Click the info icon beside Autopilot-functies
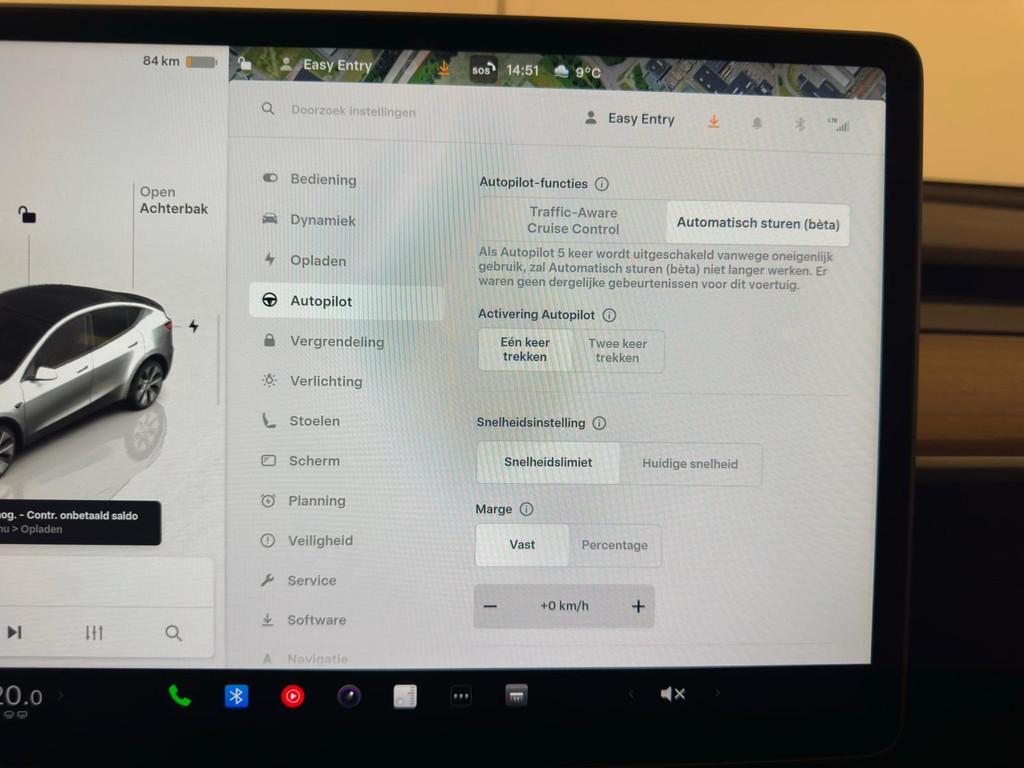The width and height of the screenshot is (1024, 768). (602, 184)
